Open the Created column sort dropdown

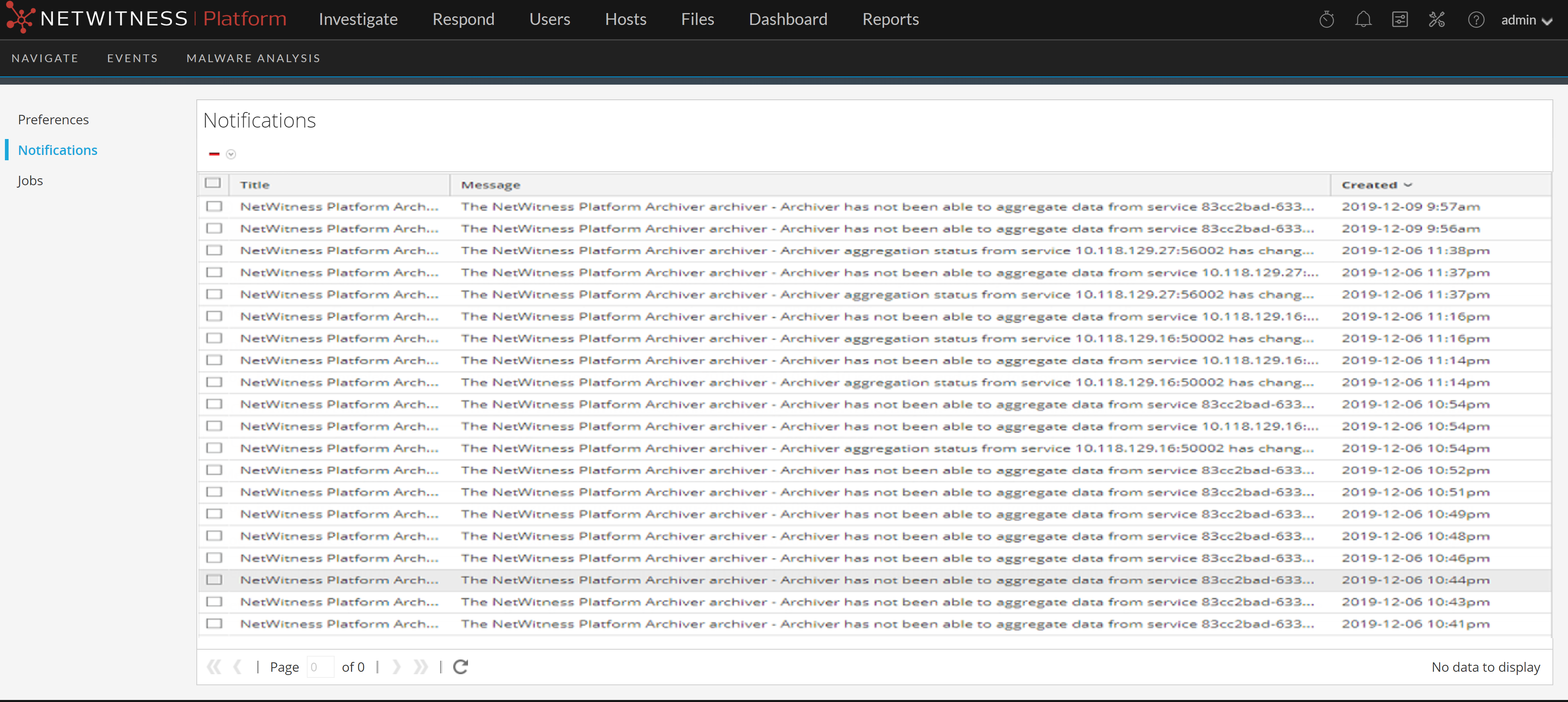pos(1408,184)
